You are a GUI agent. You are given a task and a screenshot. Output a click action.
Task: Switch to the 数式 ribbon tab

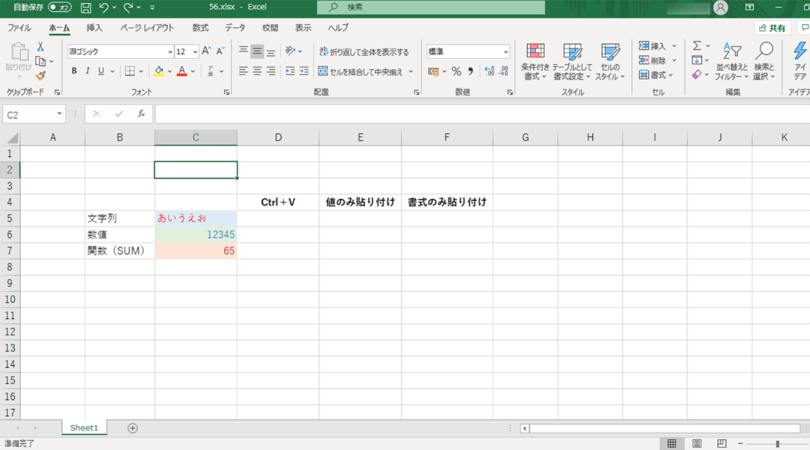[200, 28]
